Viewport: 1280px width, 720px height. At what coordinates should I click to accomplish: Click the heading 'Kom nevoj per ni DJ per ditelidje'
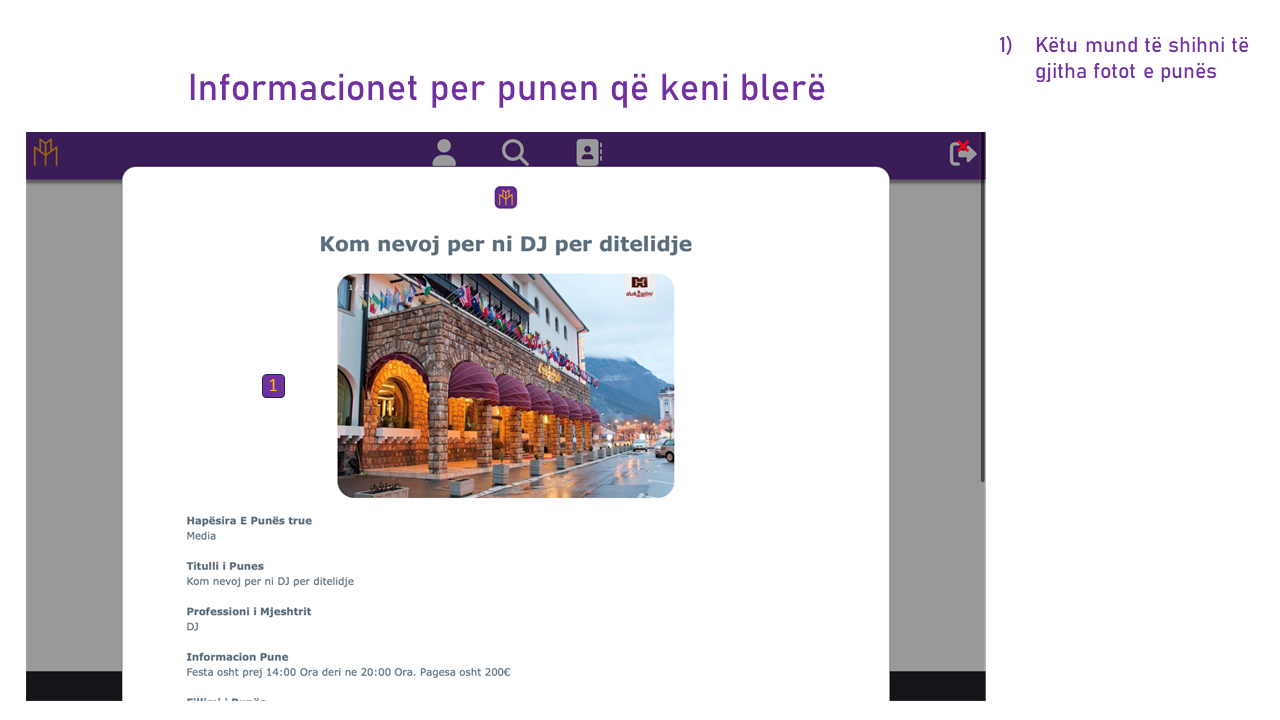point(505,244)
